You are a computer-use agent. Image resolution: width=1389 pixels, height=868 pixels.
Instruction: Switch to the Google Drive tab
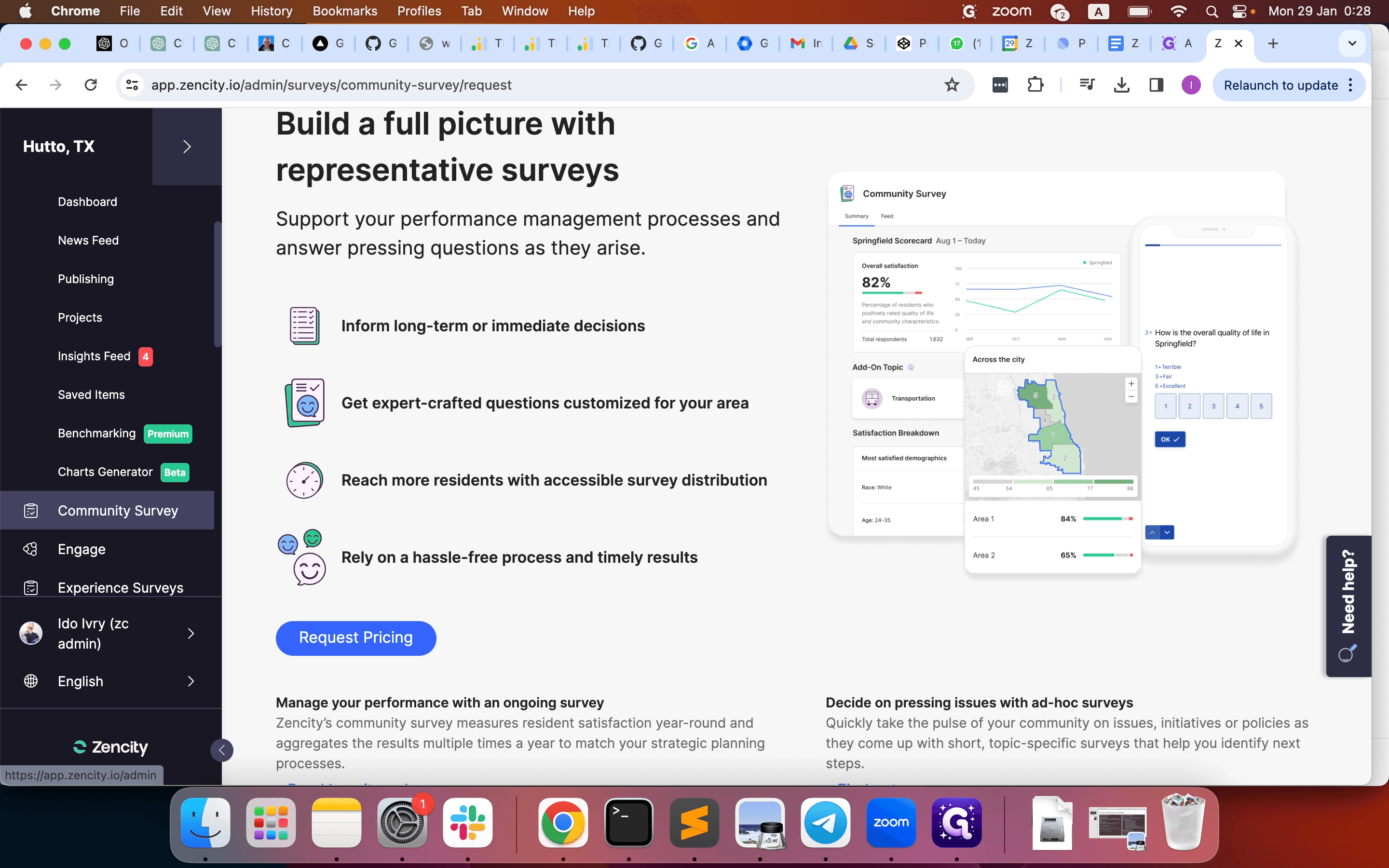(859, 43)
